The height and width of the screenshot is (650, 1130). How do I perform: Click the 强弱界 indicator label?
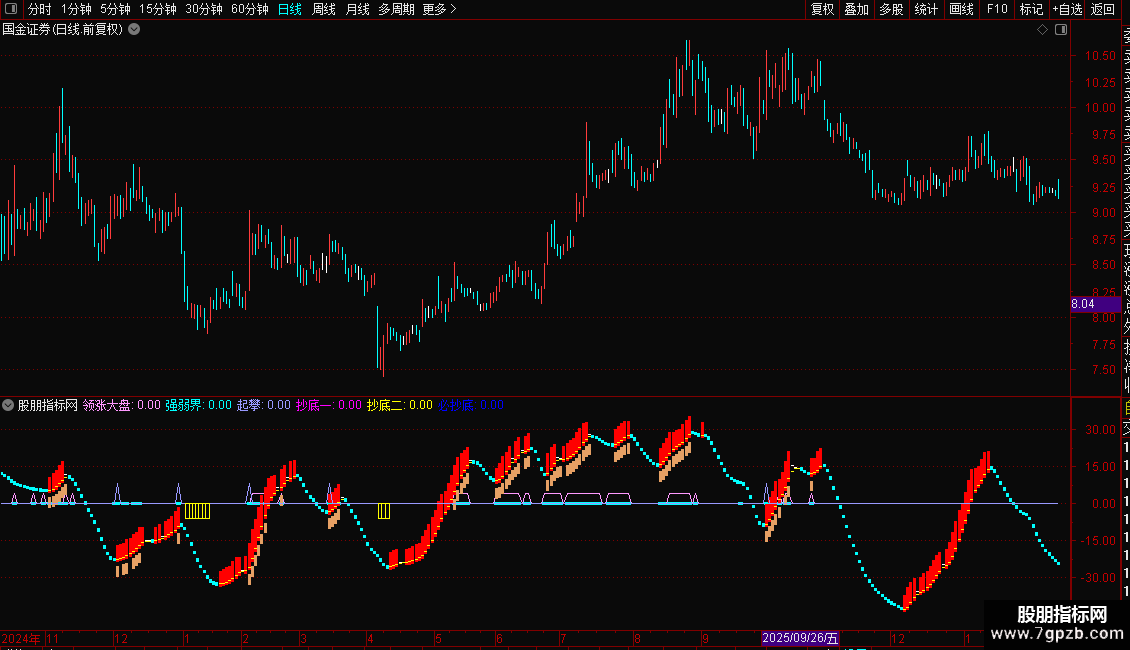tap(198, 405)
